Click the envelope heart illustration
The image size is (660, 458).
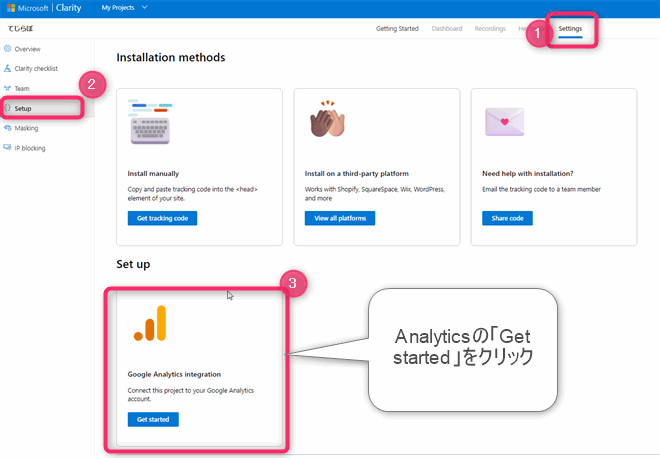(x=505, y=122)
